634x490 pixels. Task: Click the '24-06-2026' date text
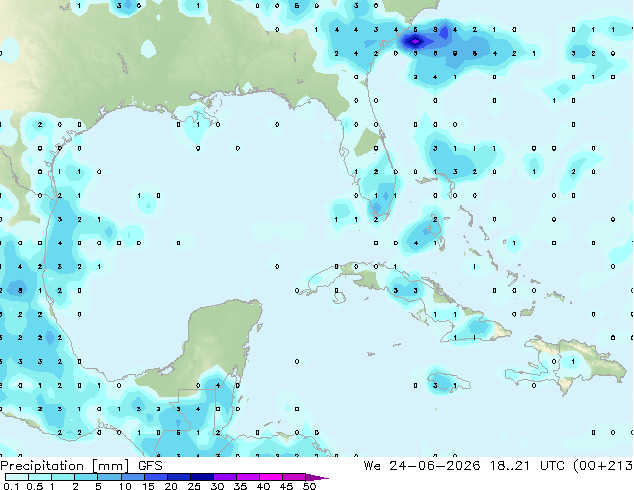click(x=435, y=466)
